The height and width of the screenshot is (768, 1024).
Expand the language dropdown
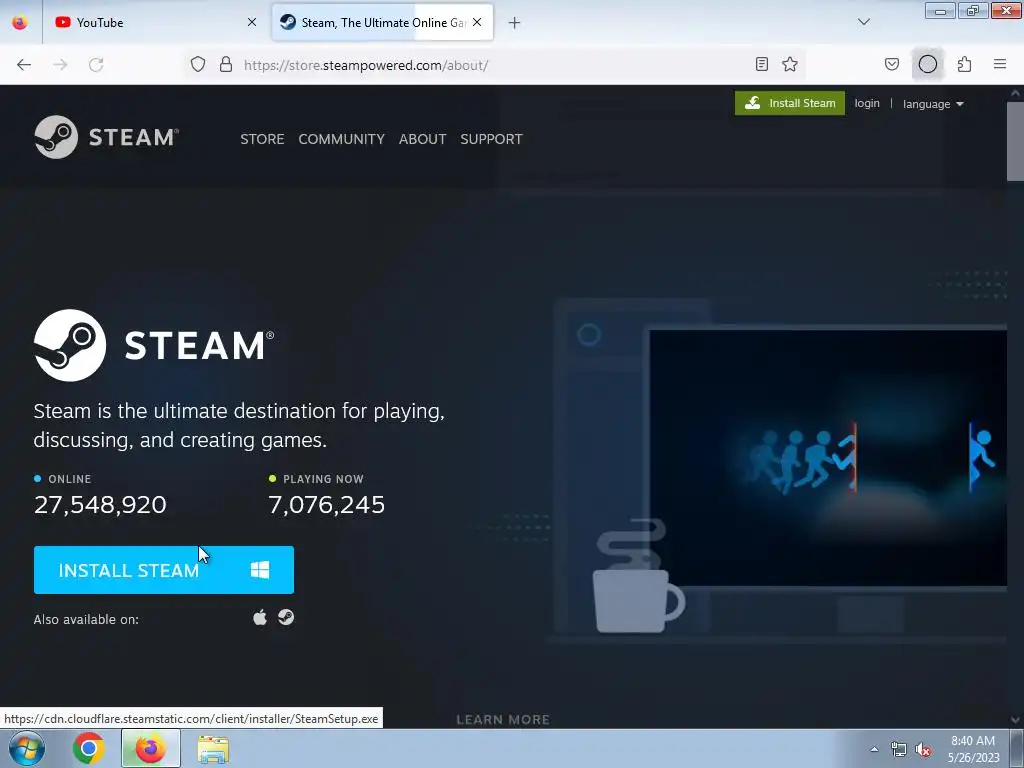[x=933, y=104]
